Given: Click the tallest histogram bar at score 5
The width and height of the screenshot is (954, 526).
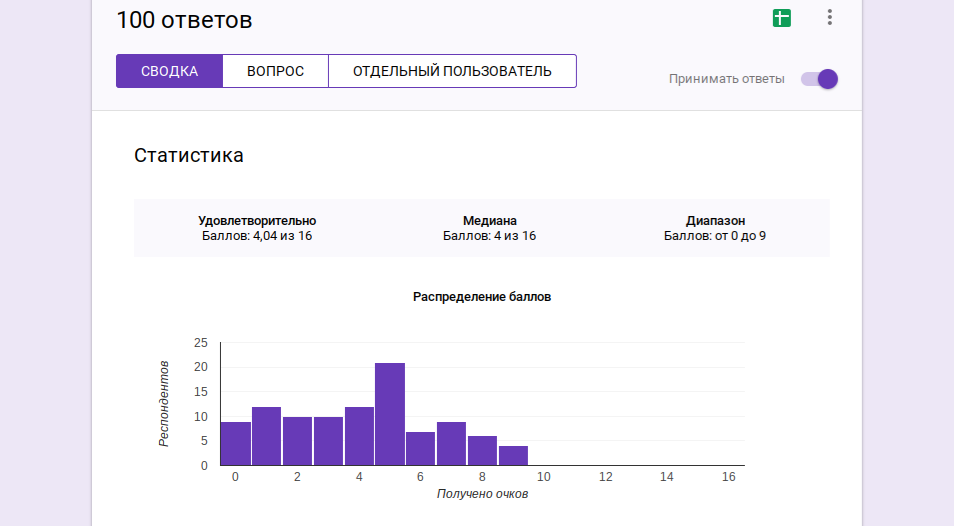Looking at the screenshot, I should (x=390, y=414).
